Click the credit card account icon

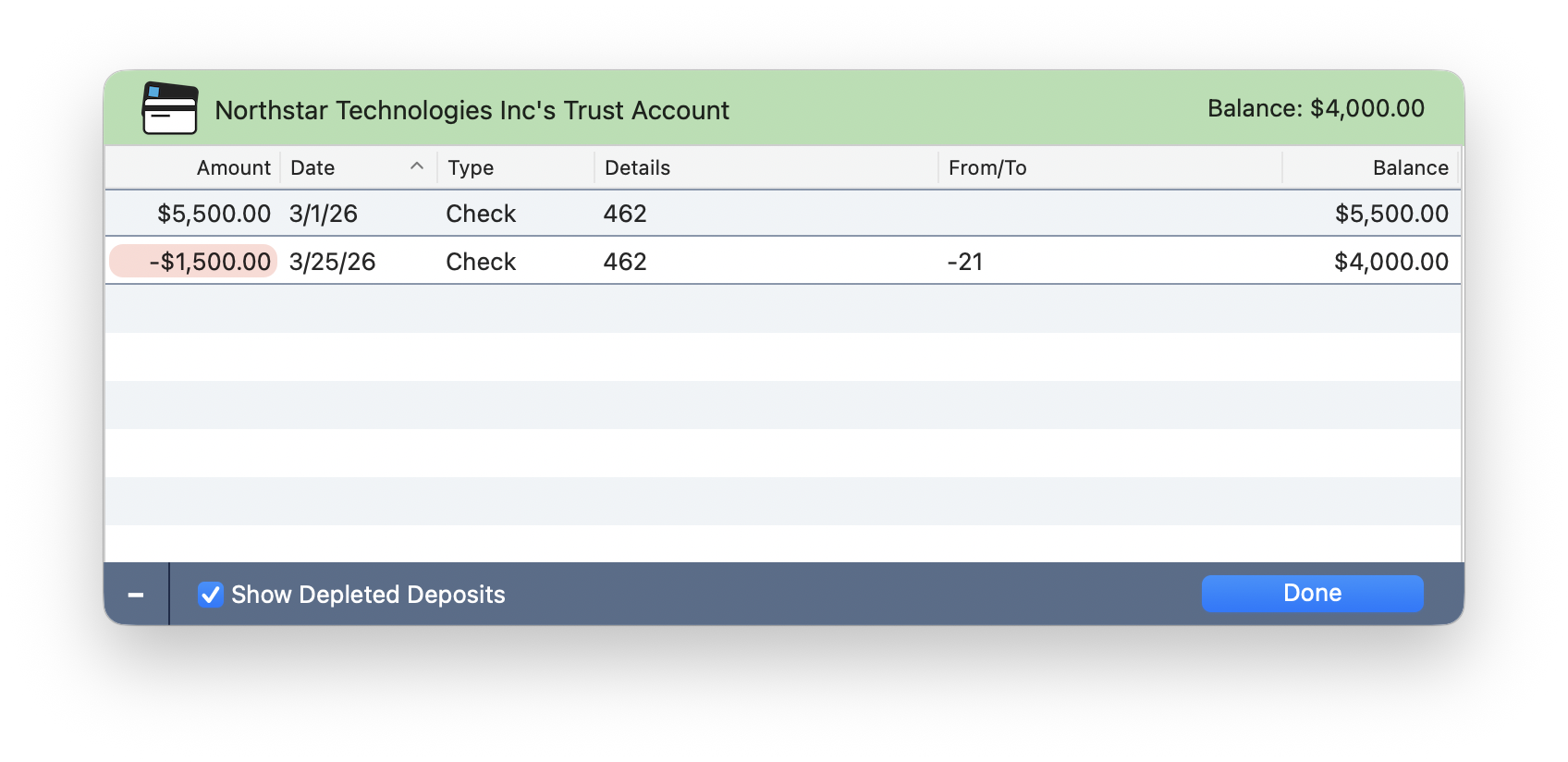tap(168, 108)
